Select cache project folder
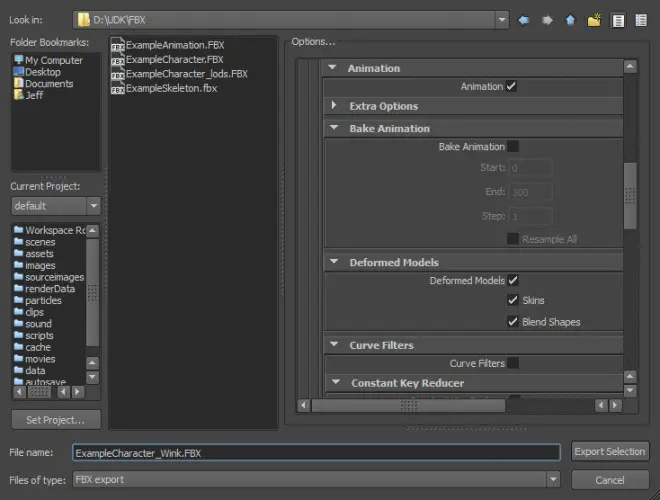Viewport: 660px width, 500px height. point(32,347)
